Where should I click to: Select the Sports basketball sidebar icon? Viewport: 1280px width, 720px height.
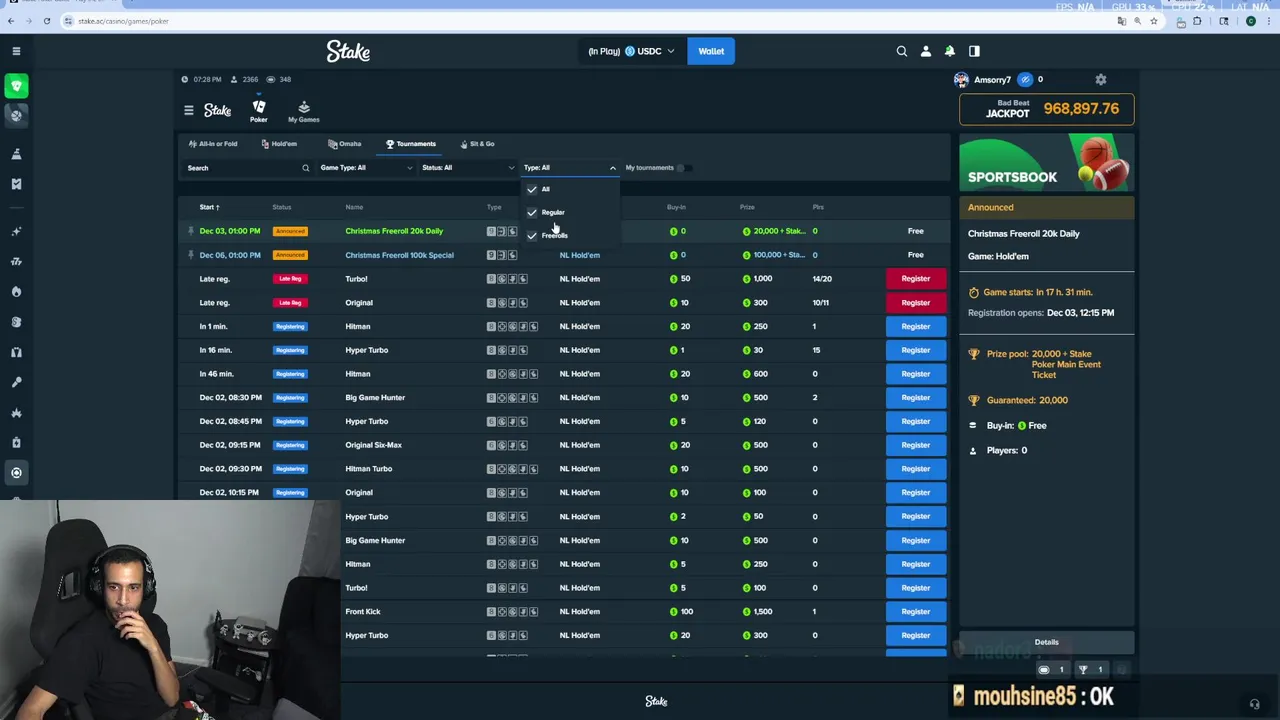tap(16, 115)
